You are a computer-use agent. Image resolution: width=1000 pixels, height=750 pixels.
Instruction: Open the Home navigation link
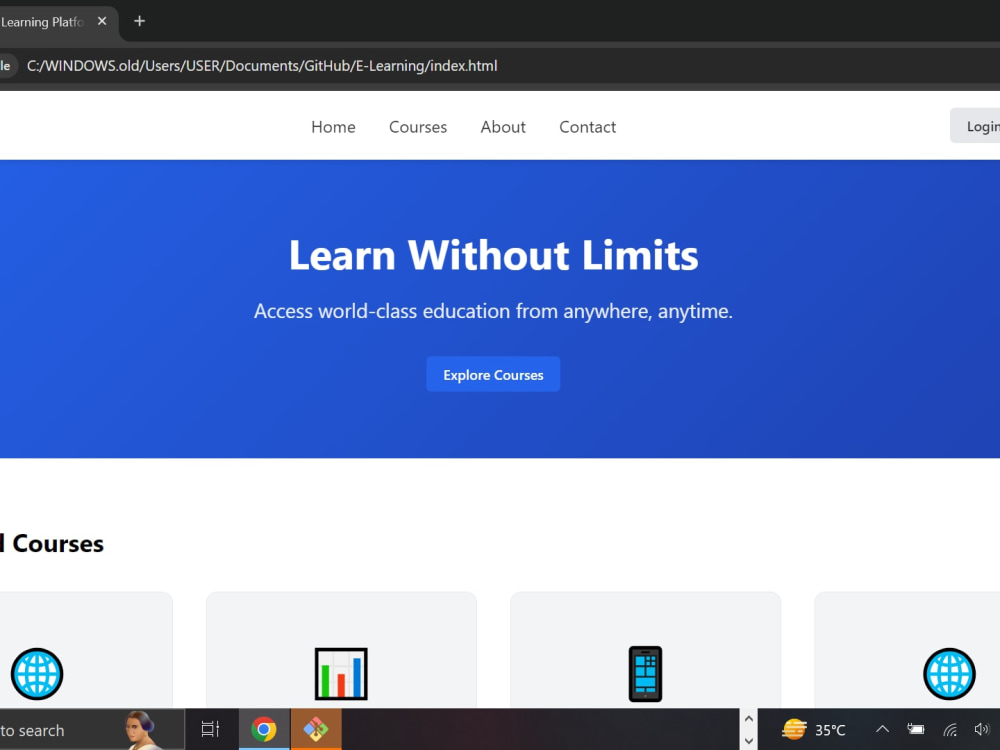[x=333, y=127]
